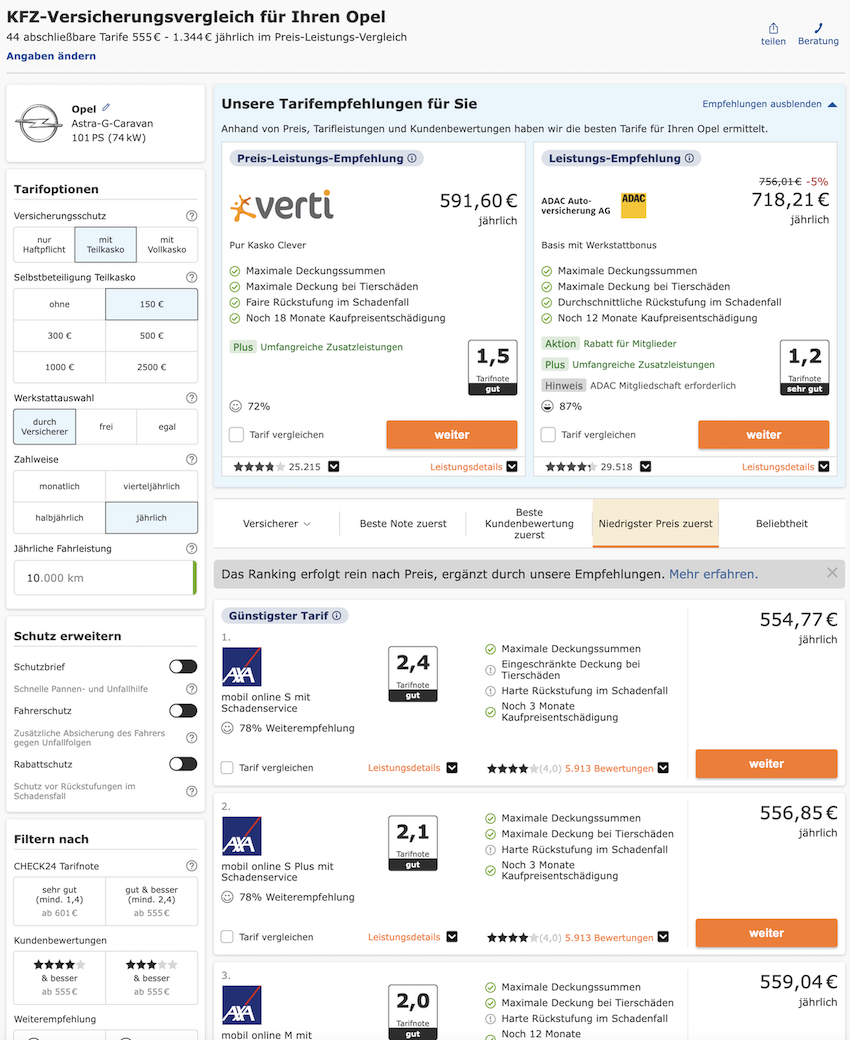The image size is (850, 1040).
Task: Open help icon for Werkstattauswahl
Action: (x=192, y=398)
